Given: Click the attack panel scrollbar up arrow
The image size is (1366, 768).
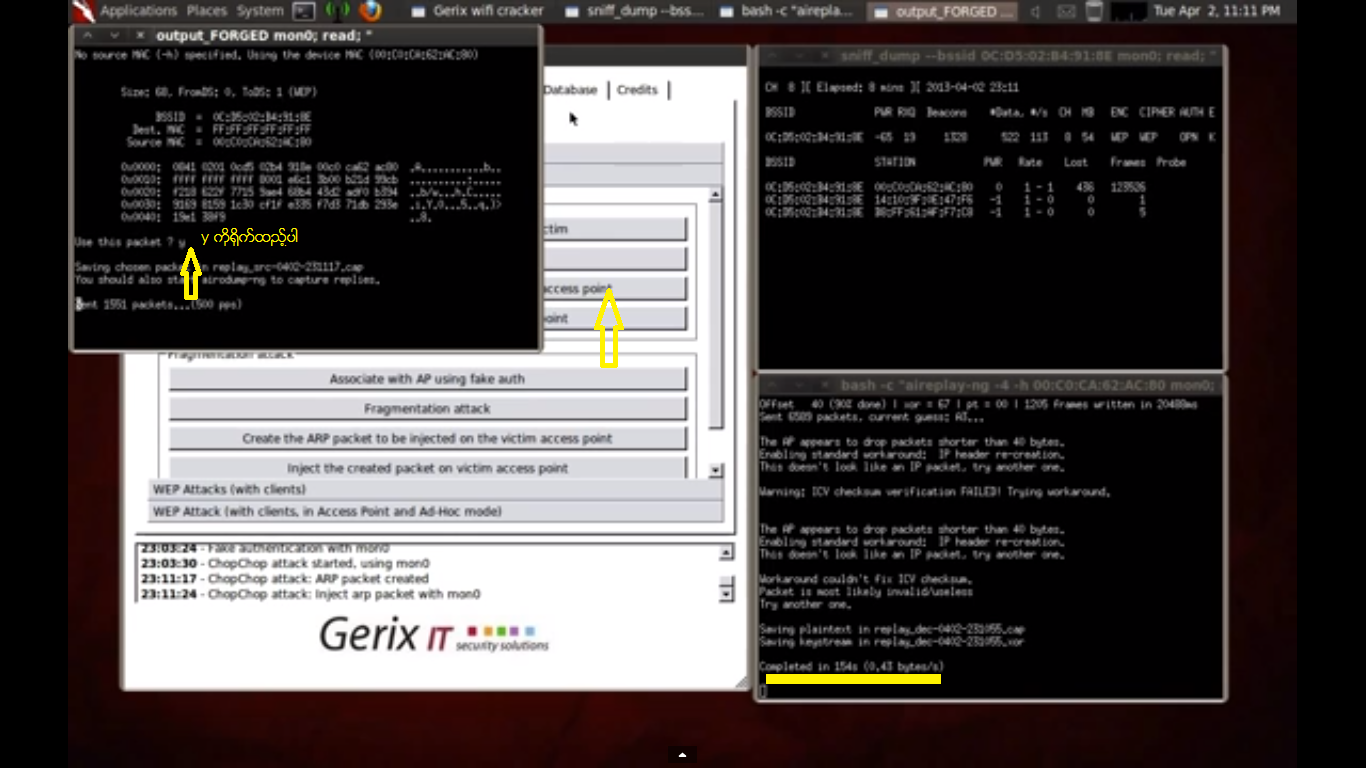Looking at the screenshot, I should [715, 196].
